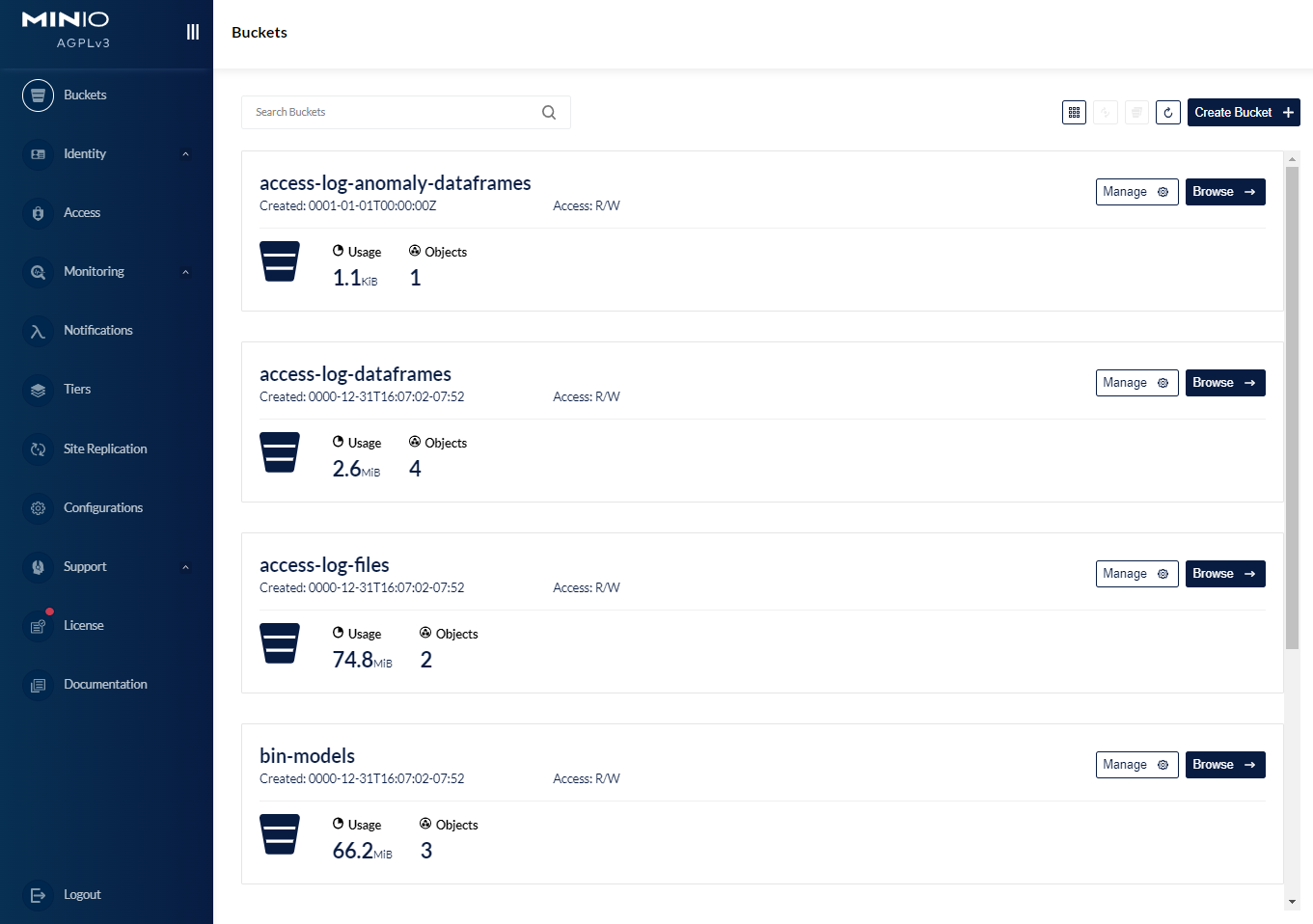This screenshot has width=1313, height=924.
Task: Open Documentation in the sidebar
Action: click(104, 685)
